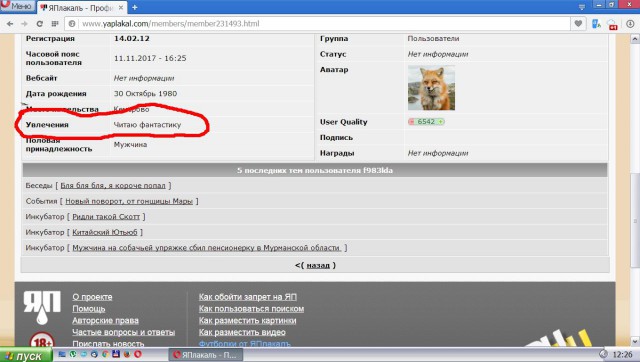
Task: Open topic about собачьей упряжке in Мурманской области
Action: 206,247
